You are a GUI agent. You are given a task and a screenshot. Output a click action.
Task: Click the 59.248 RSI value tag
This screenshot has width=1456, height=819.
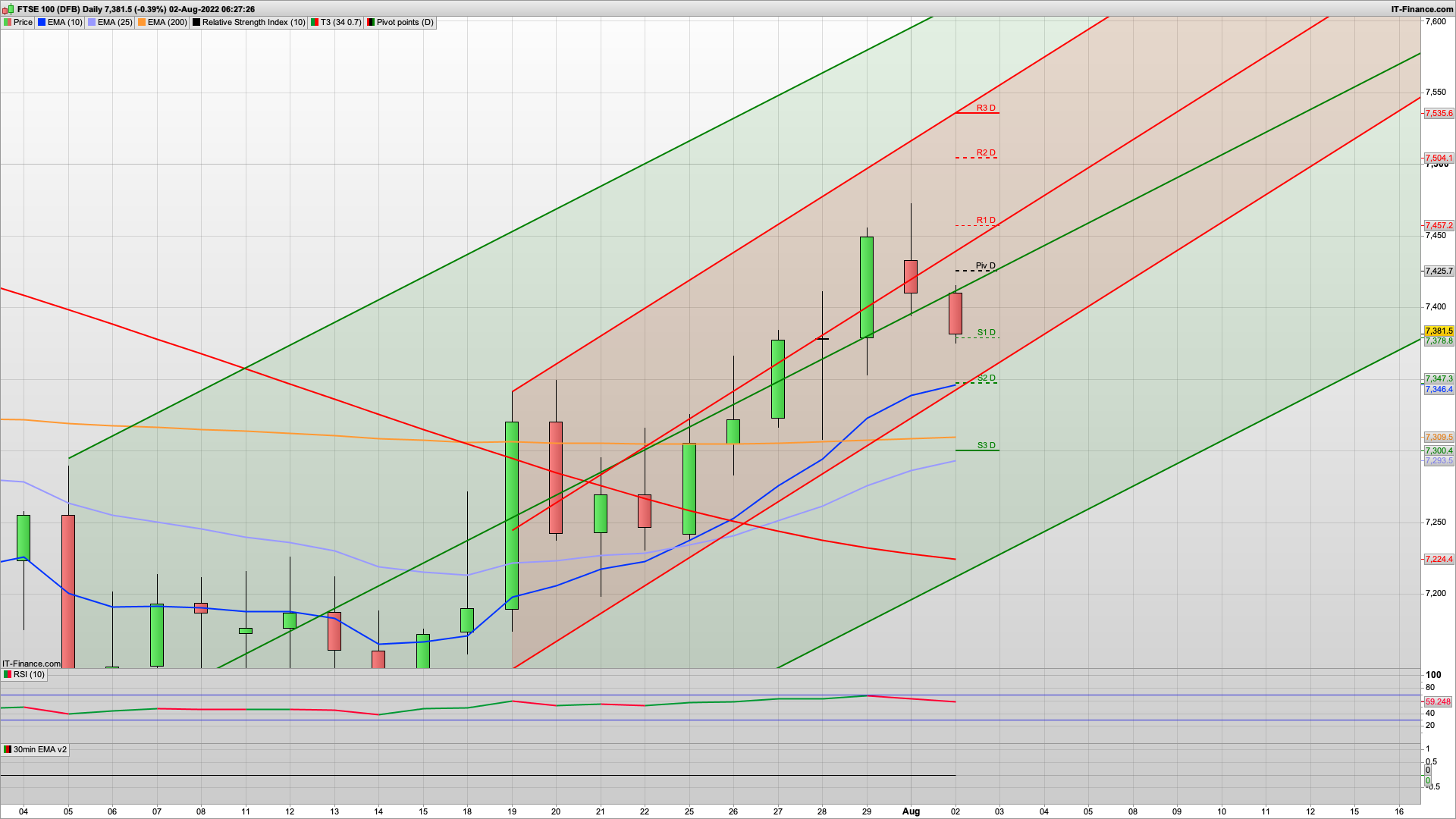(1438, 701)
